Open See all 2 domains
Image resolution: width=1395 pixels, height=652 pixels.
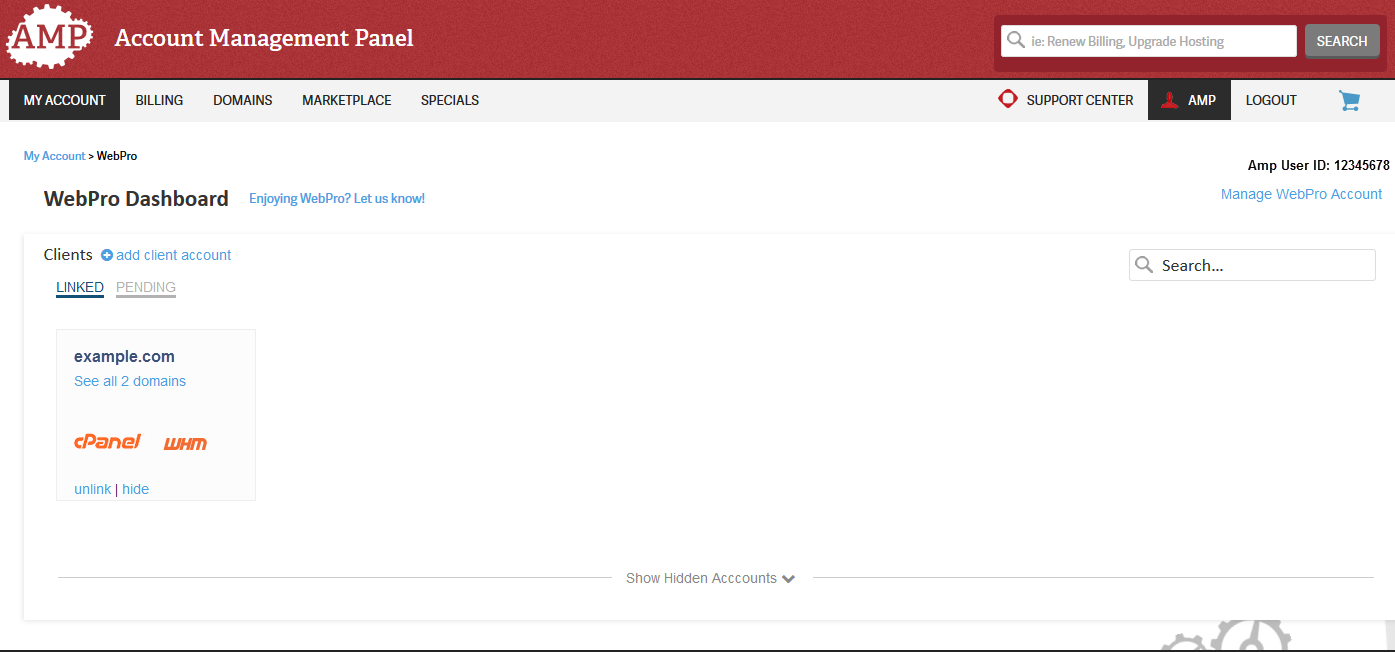(130, 381)
